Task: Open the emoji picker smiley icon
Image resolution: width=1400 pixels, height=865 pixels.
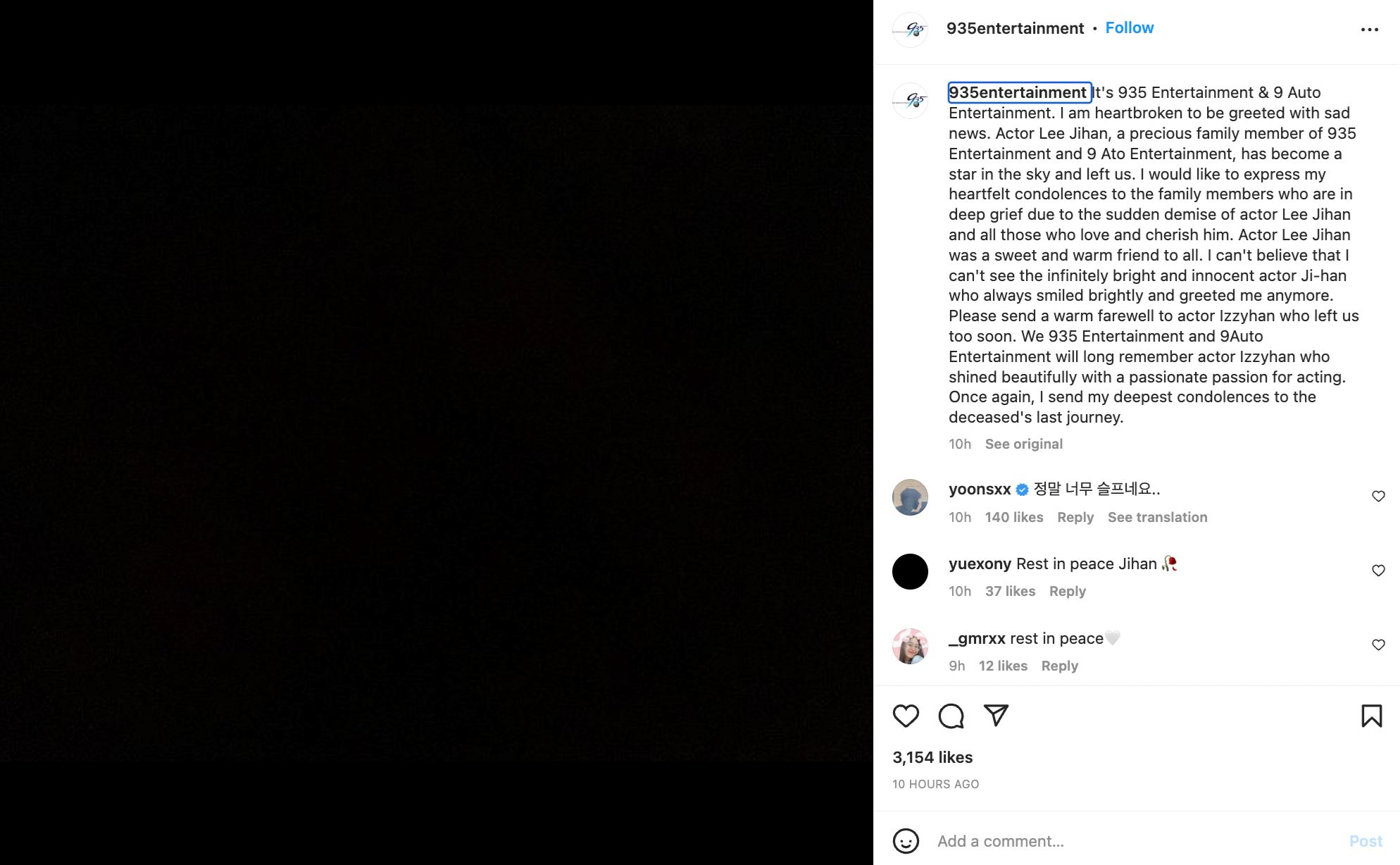Action: click(x=906, y=841)
